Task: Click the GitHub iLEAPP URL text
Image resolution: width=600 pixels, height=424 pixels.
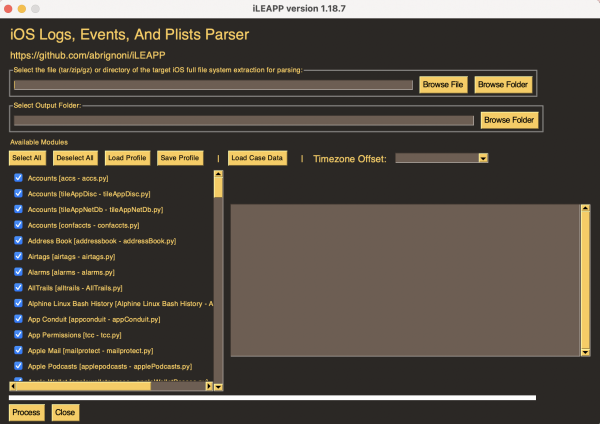Action: 88,55
